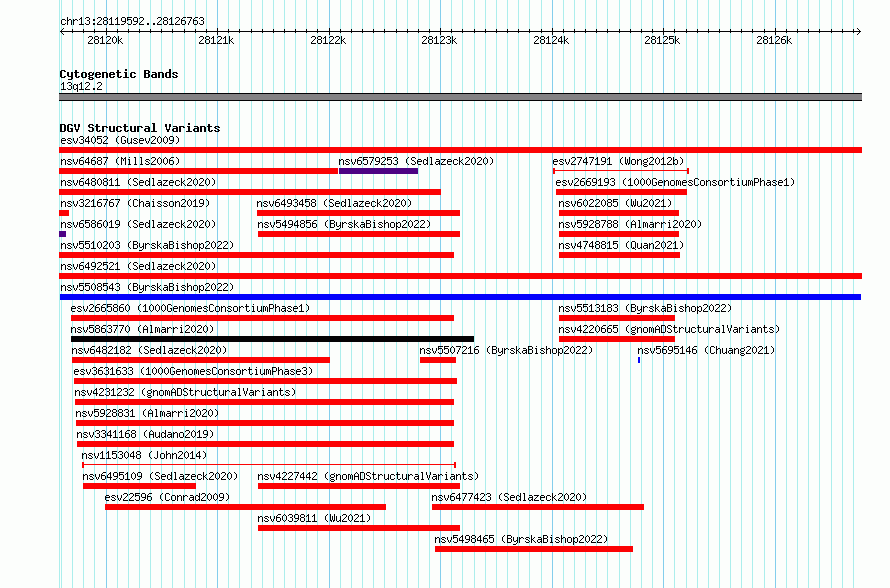Open nsv4231232 (gnomADStructuralVariants) label
Screen dimensions: 890x588
click(x=185, y=392)
